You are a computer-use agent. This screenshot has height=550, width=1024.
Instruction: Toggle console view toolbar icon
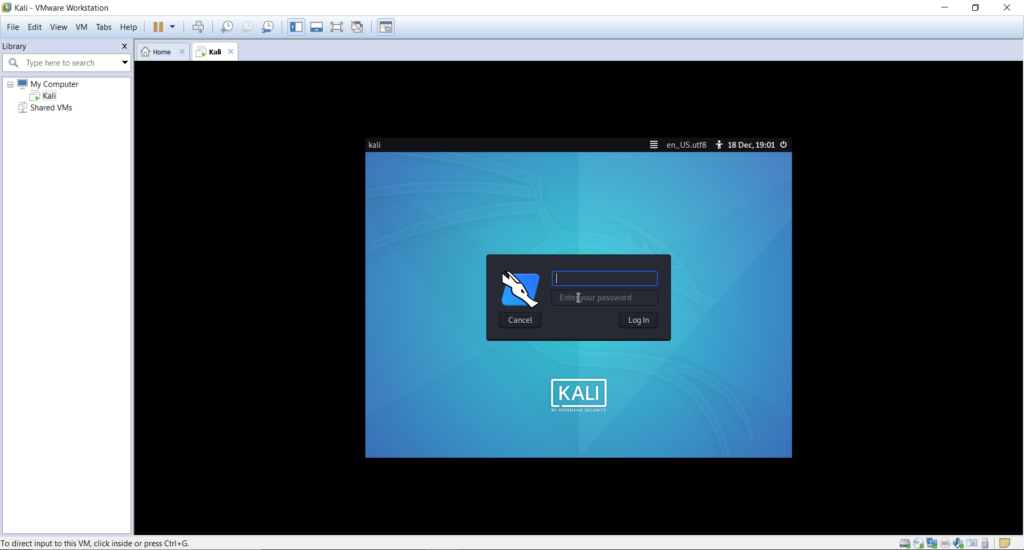(x=386, y=27)
